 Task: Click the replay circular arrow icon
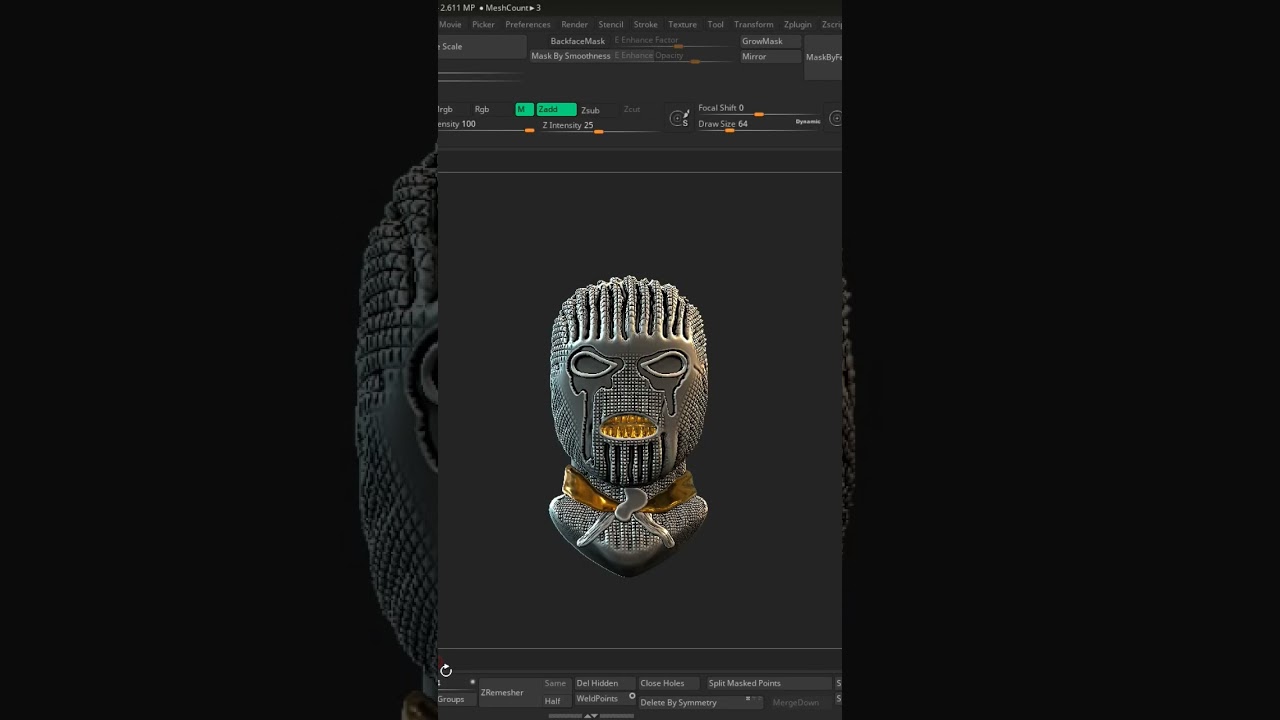pyautogui.click(x=446, y=671)
